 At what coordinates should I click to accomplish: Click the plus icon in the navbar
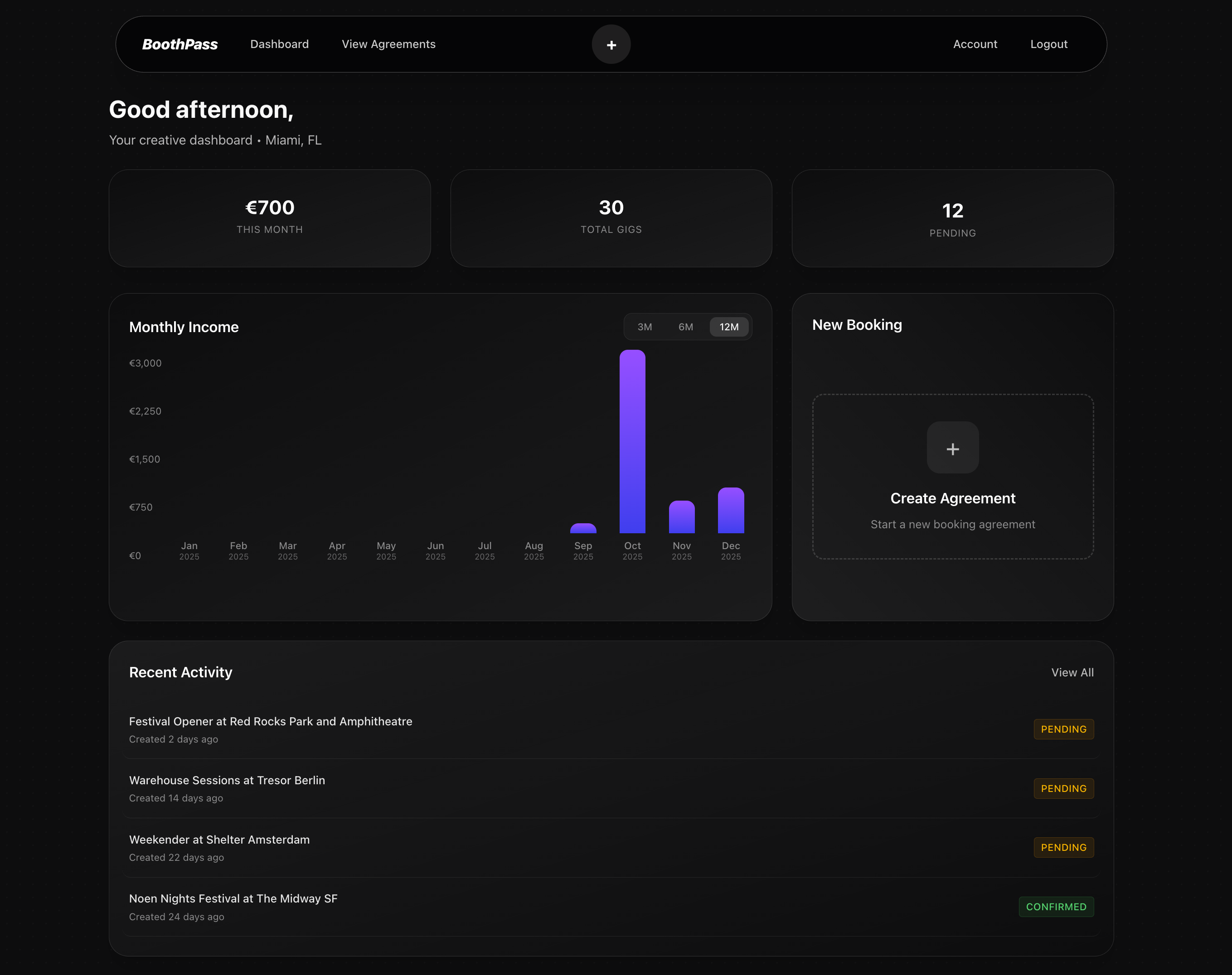pyautogui.click(x=611, y=44)
